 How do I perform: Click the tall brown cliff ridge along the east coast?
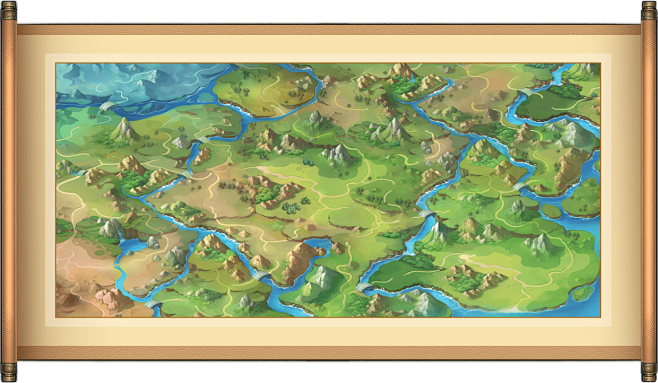pos(569,168)
